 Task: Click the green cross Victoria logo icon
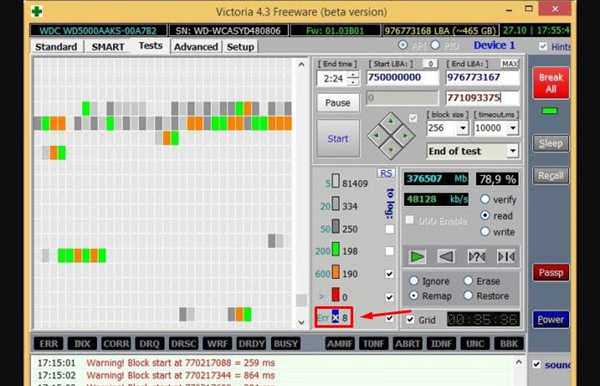point(37,11)
